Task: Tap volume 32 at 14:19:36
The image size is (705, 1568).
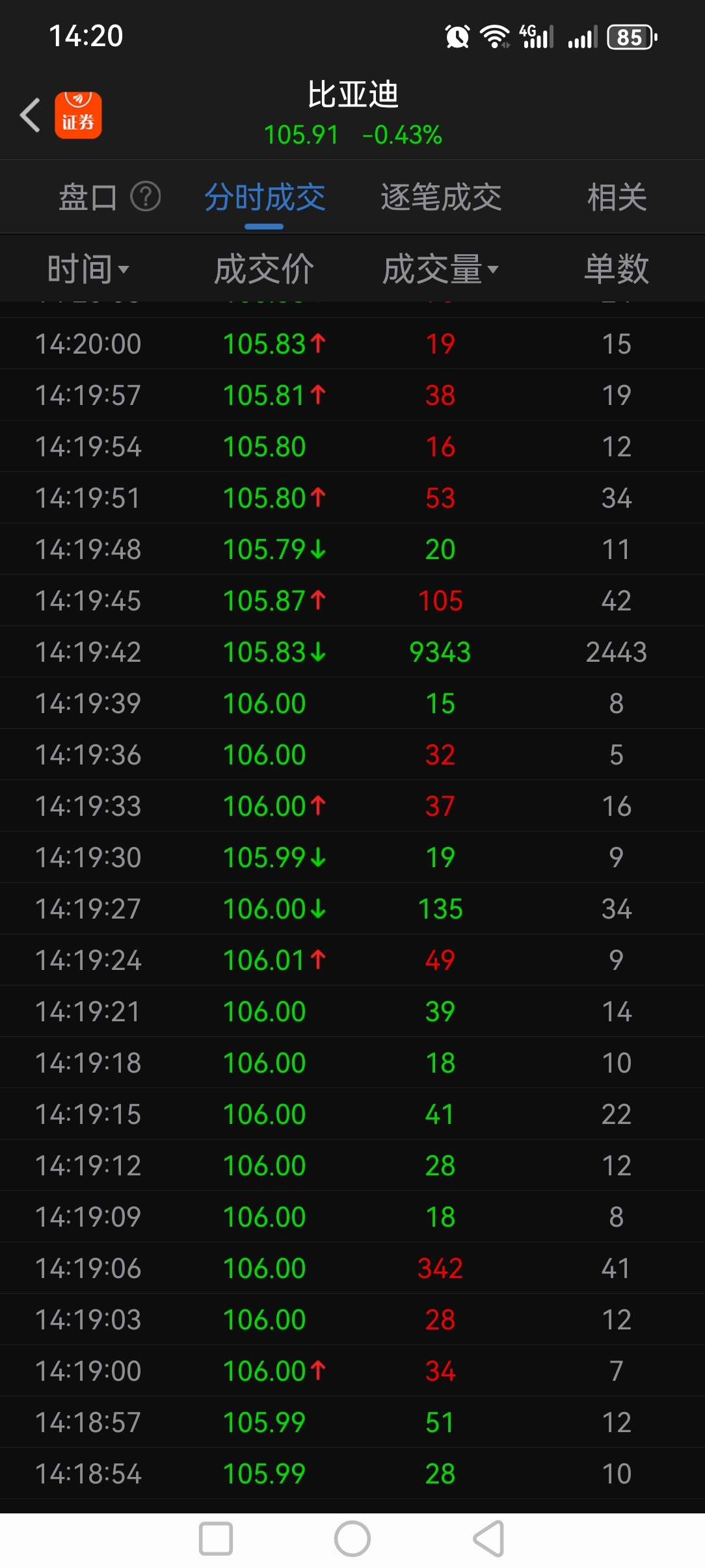Action: tap(440, 755)
